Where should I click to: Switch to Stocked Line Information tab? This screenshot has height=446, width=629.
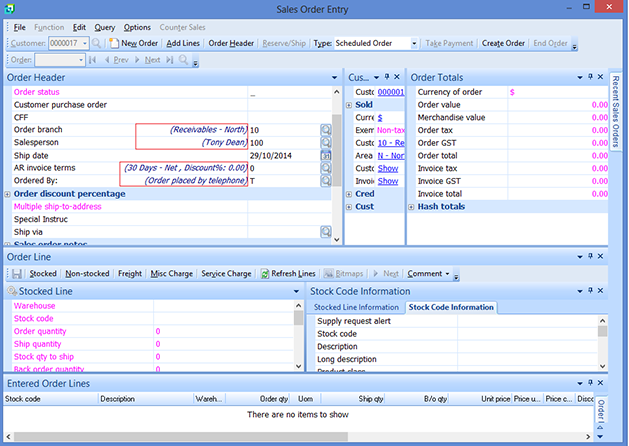tap(356, 307)
